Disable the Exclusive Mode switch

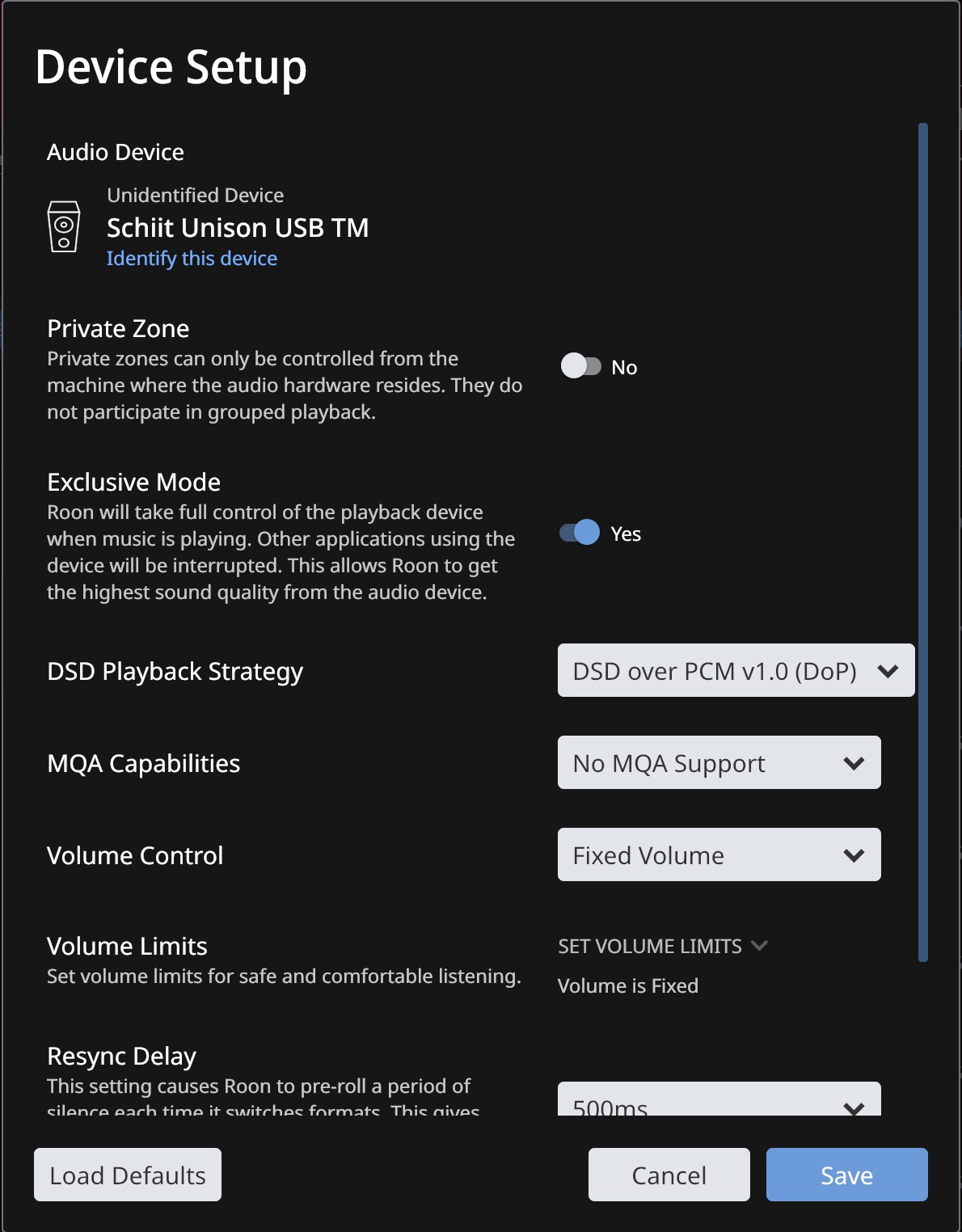click(580, 533)
